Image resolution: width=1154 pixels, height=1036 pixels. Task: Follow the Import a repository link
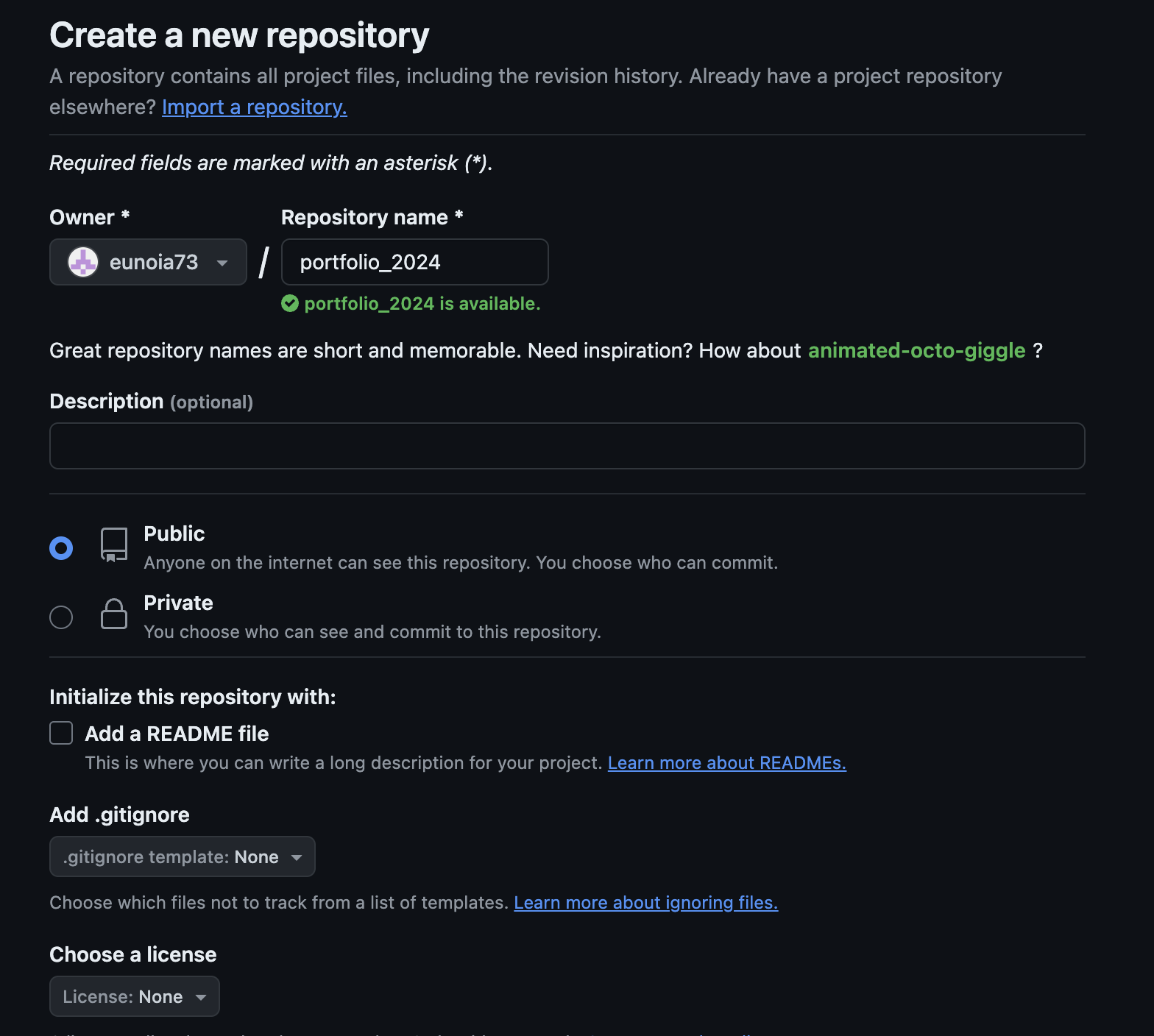(254, 107)
